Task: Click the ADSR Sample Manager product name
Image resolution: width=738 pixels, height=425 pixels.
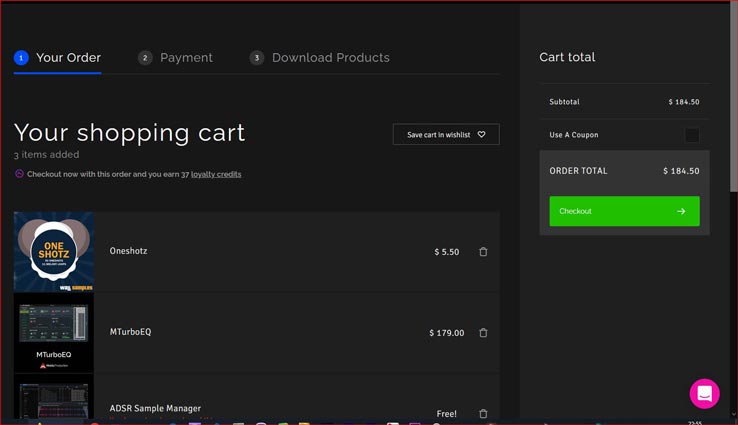Action: point(155,408)
